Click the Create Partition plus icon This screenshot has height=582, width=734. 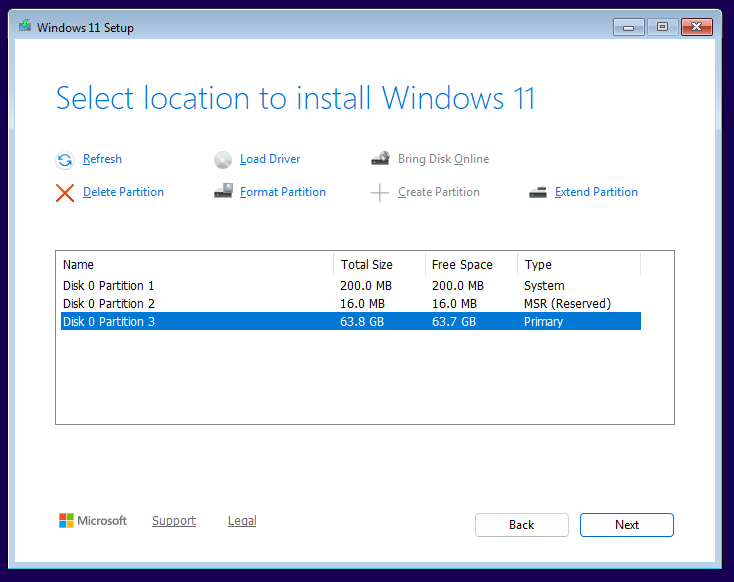pyautogui.click(x=380, y=192)
